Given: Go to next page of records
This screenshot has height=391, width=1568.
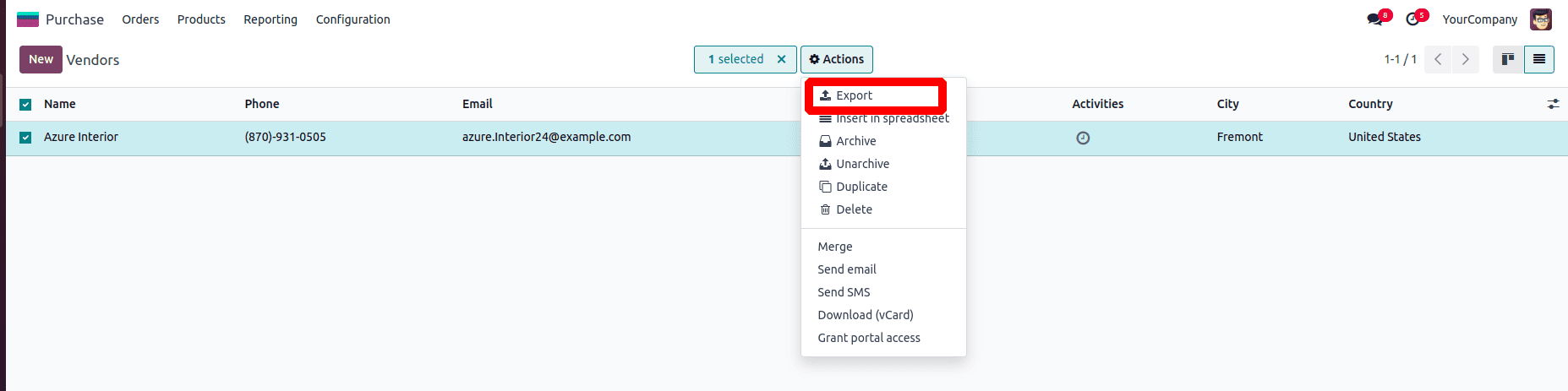Looking at the screenshot, I should [x=1466, y=59].
